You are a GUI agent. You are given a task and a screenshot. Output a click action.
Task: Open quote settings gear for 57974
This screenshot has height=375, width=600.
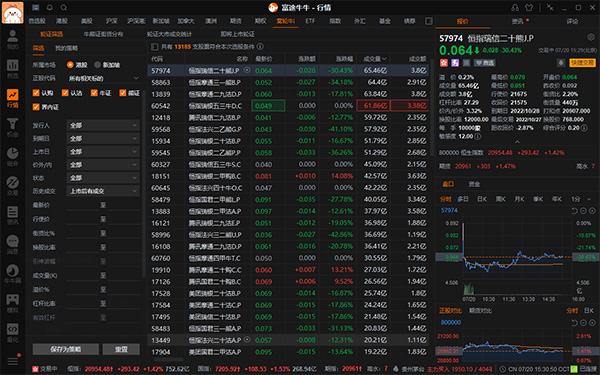pos(591,38)
